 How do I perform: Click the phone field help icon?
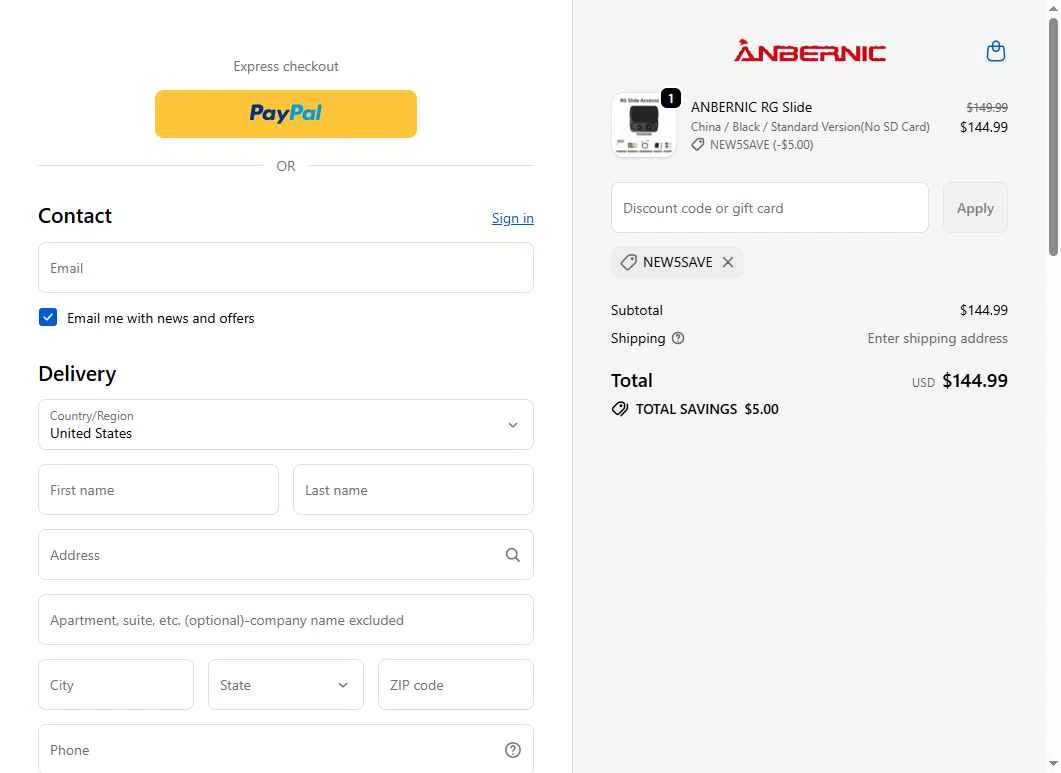tap(513, 750)
